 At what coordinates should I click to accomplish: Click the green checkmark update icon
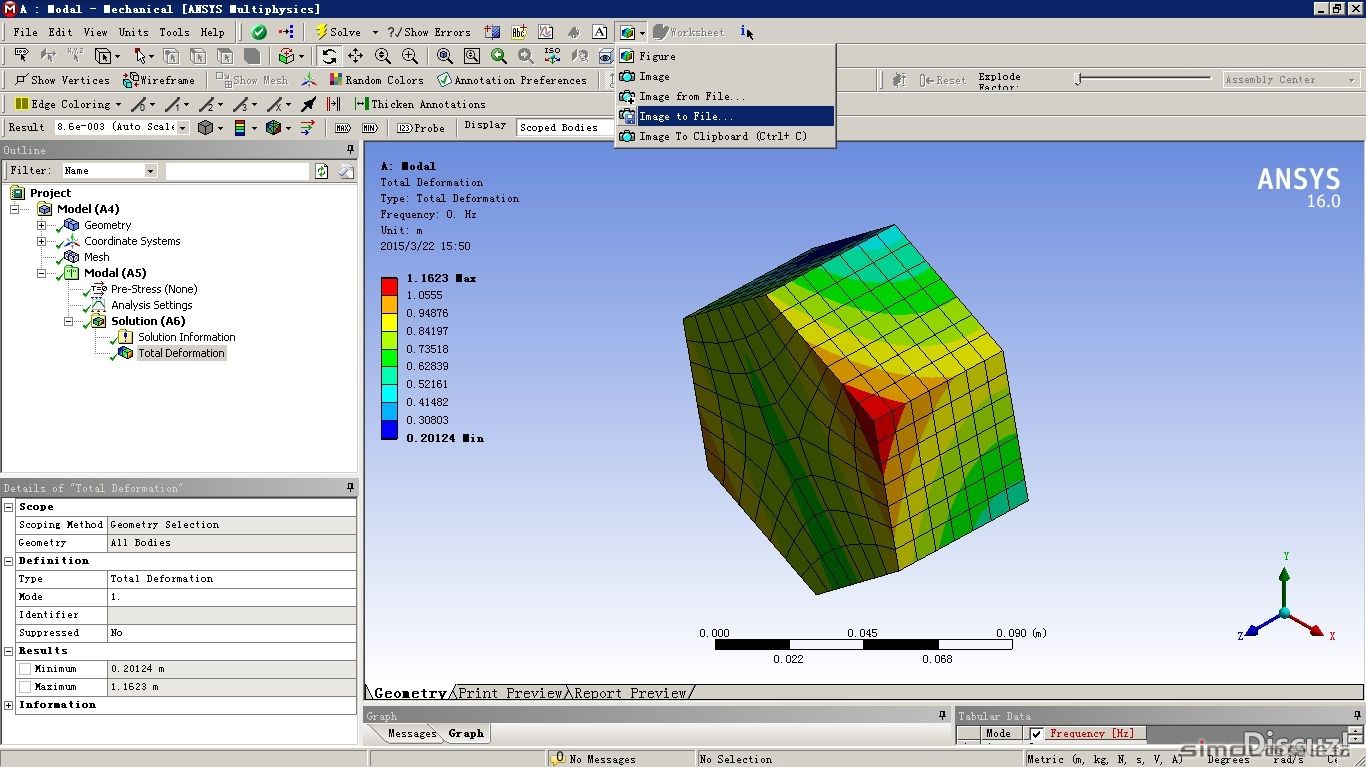[x=259, y=32]
